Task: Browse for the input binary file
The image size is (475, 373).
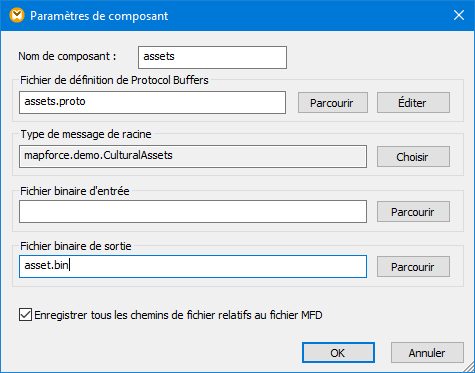Action: (413, 212)
